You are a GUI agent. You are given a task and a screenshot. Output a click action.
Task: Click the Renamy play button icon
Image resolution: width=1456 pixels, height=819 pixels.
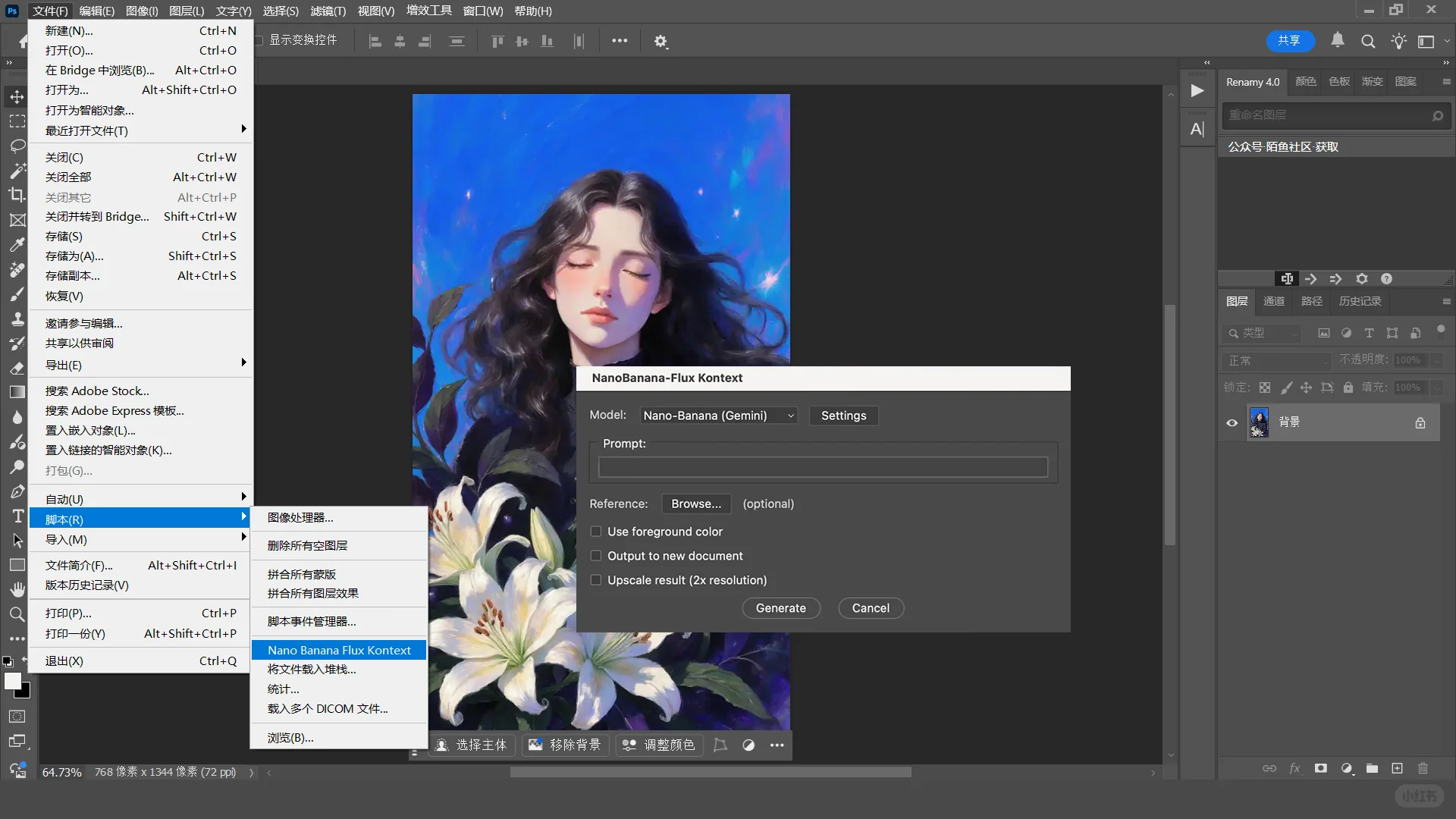(1197, 91)
